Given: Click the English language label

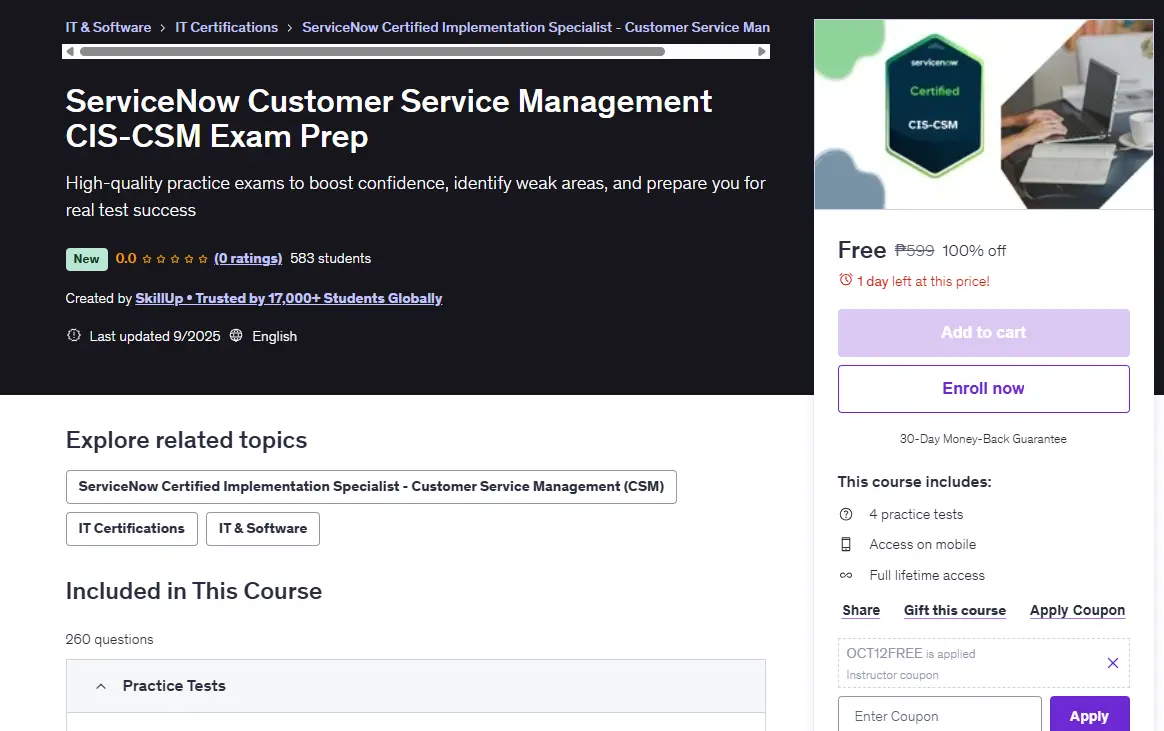Looking at the screenshot, I should (275, 336).
